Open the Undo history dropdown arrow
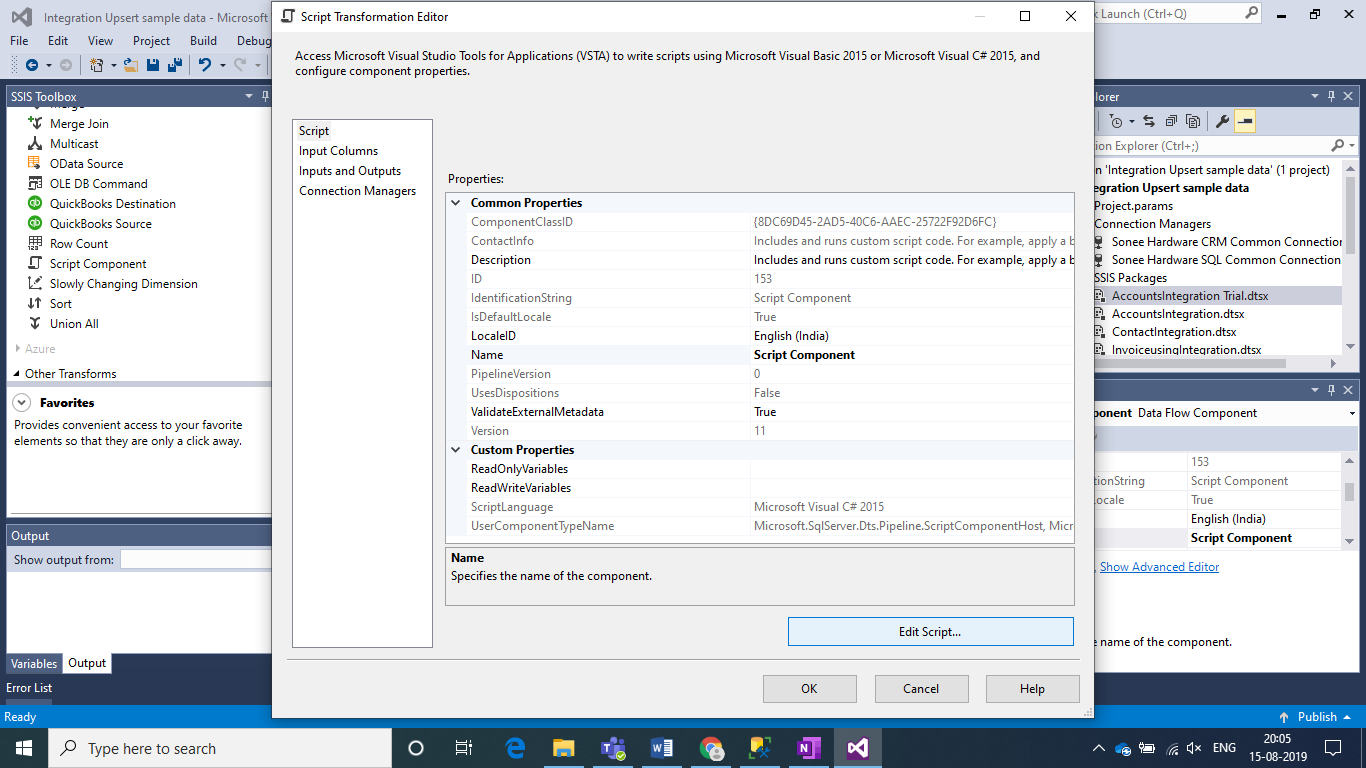This screenshot has width=1366, height=768. (x=221, y=65)
